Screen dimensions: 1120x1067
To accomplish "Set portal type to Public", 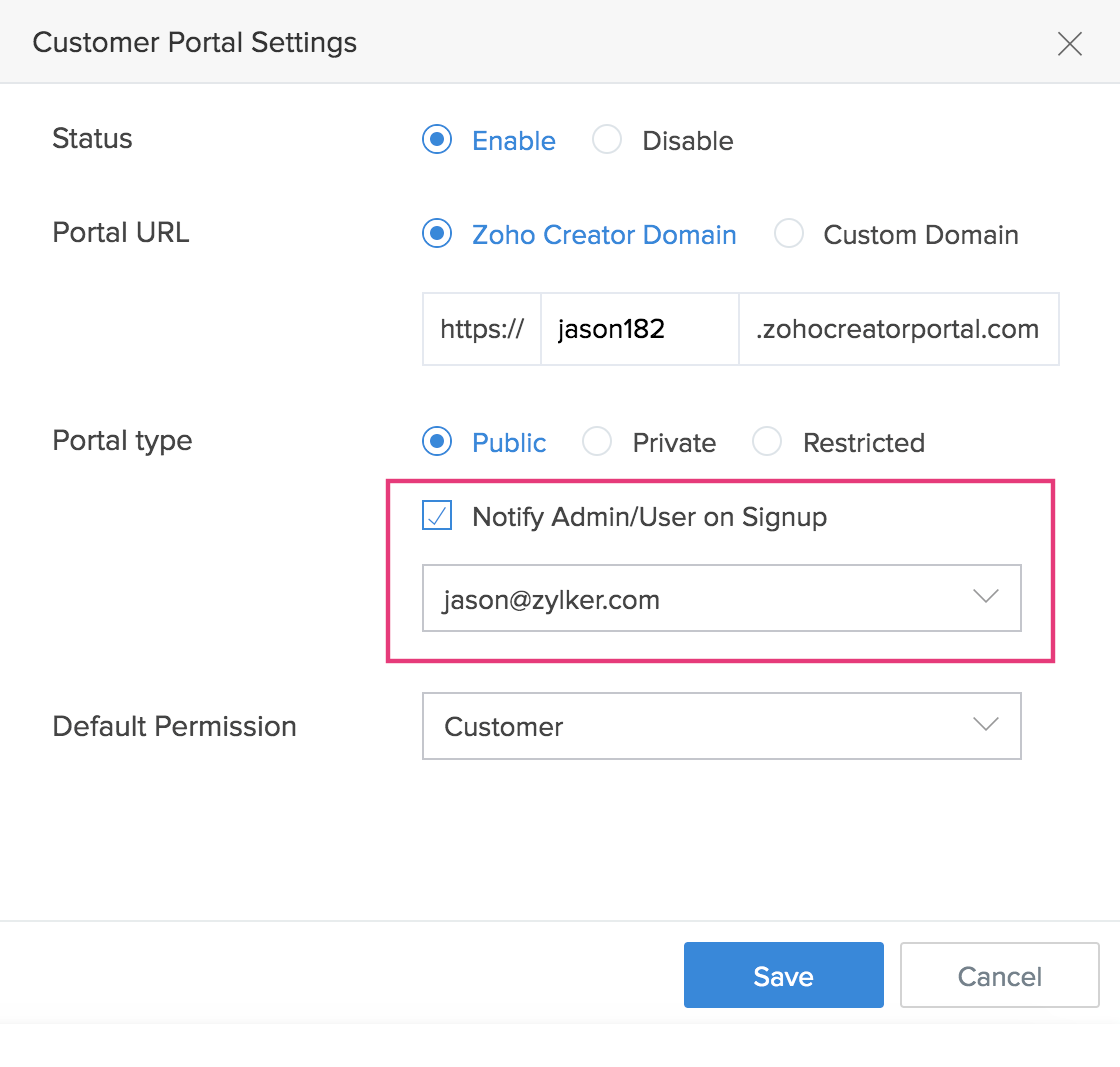I will 437,442.
